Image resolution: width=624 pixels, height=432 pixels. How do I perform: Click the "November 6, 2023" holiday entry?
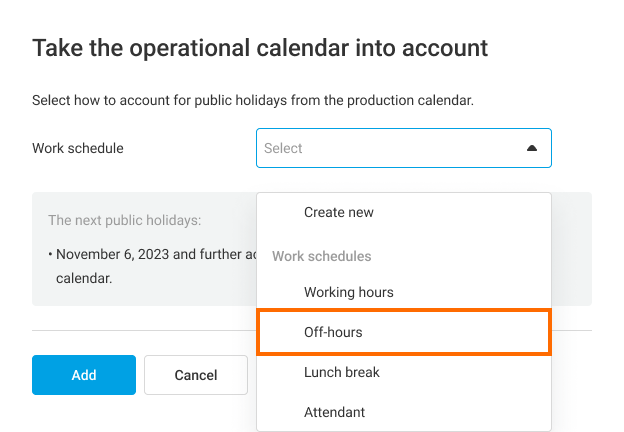pyautogui.click(x=112, y=254)
